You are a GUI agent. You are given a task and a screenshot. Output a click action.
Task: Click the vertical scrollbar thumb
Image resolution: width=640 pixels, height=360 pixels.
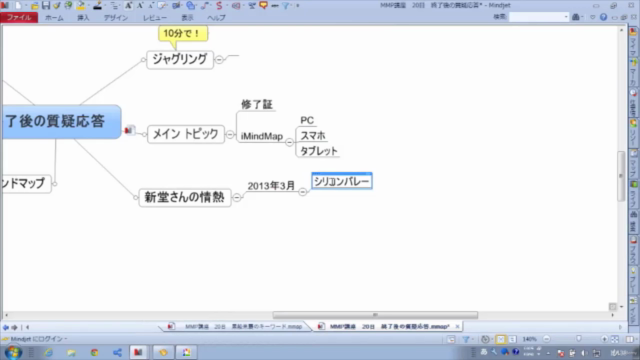tap(621, 176)
